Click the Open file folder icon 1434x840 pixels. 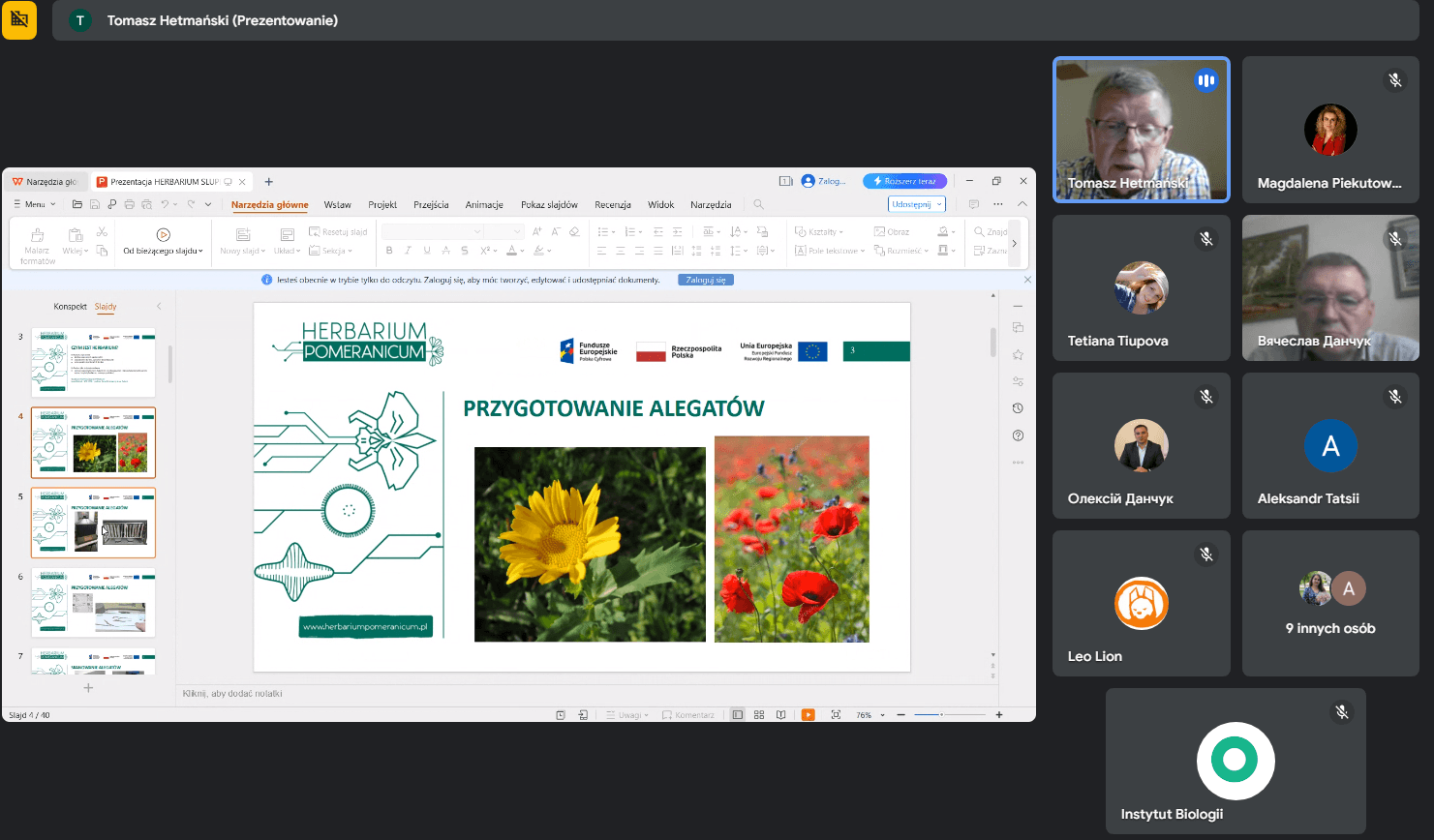[x=77, y=204]
